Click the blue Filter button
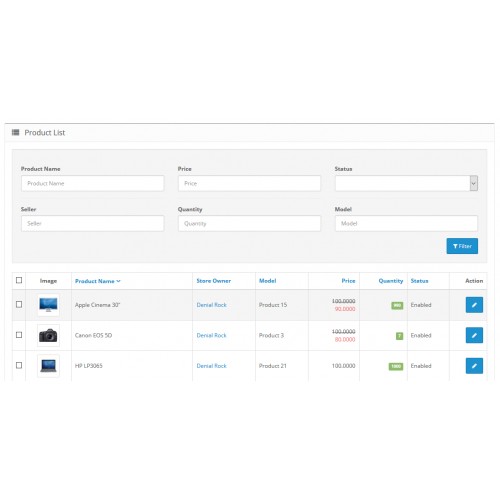Viewport: 500px width, 500px height. (x=462, y=246)
